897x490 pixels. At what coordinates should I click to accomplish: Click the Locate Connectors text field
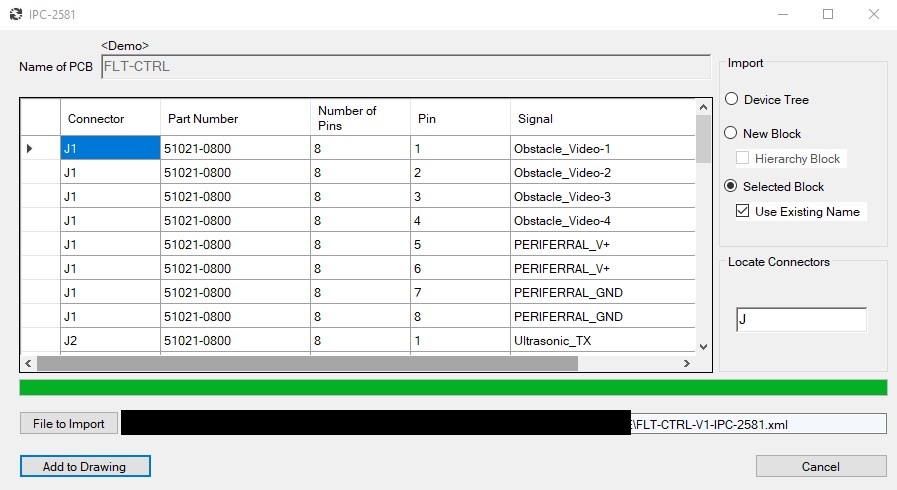[x=800, y=320]
